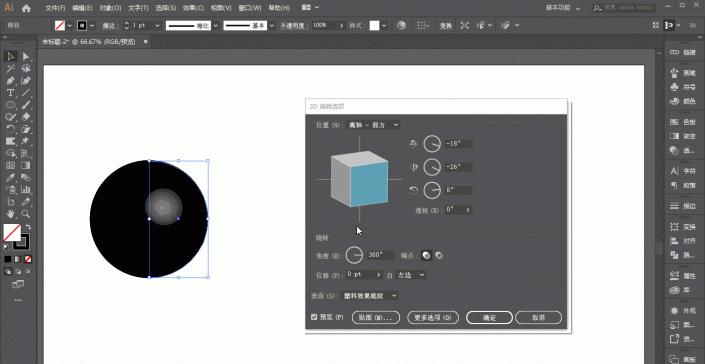Select the Magic Wand tool

coord(11,68)
